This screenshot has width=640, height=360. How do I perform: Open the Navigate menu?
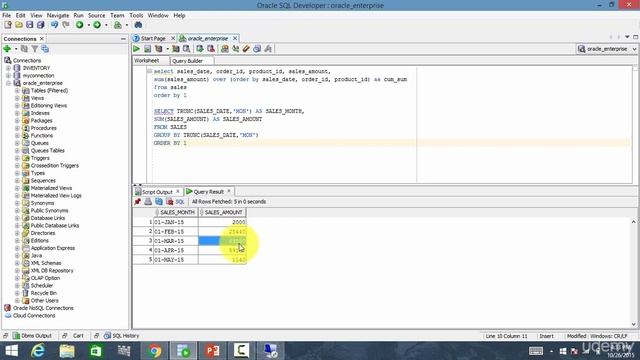58,15
